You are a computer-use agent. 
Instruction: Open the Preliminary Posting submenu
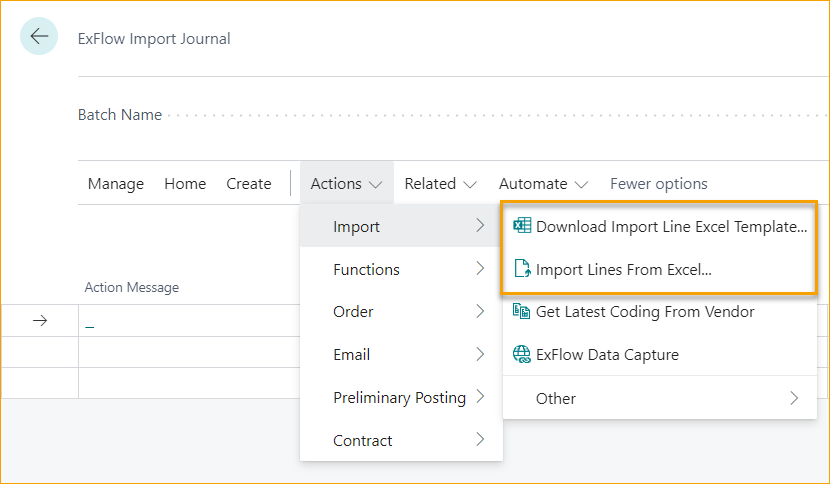pos(401,397)
